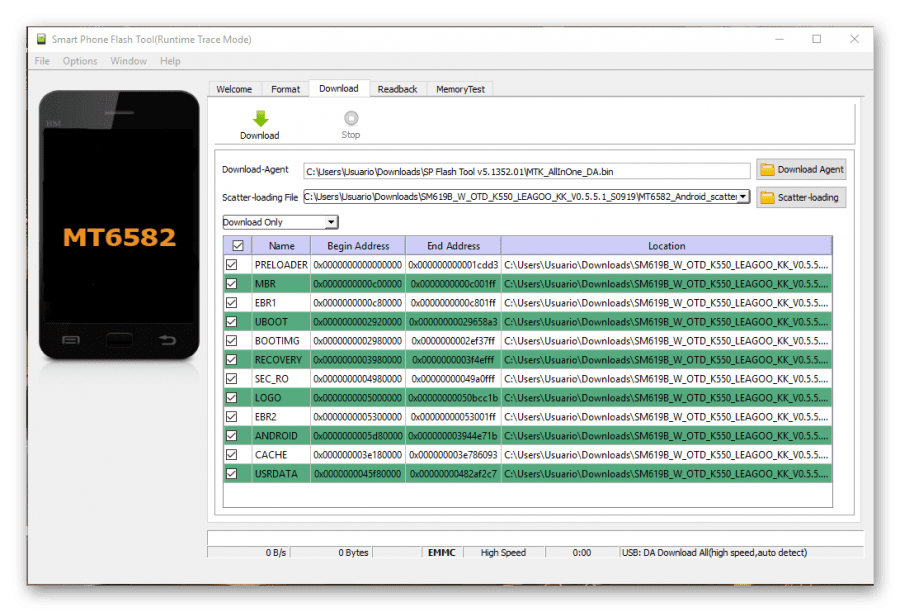Open the Options menu
This screenshot has width=900, height=612.
click(x=80, y=61)
